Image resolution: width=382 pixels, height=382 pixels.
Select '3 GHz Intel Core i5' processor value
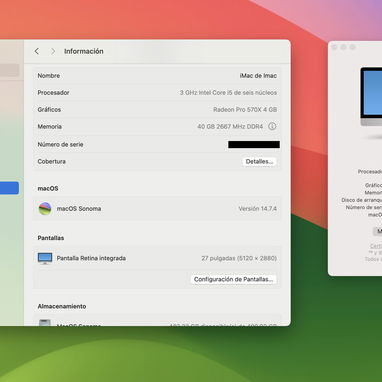228,93
